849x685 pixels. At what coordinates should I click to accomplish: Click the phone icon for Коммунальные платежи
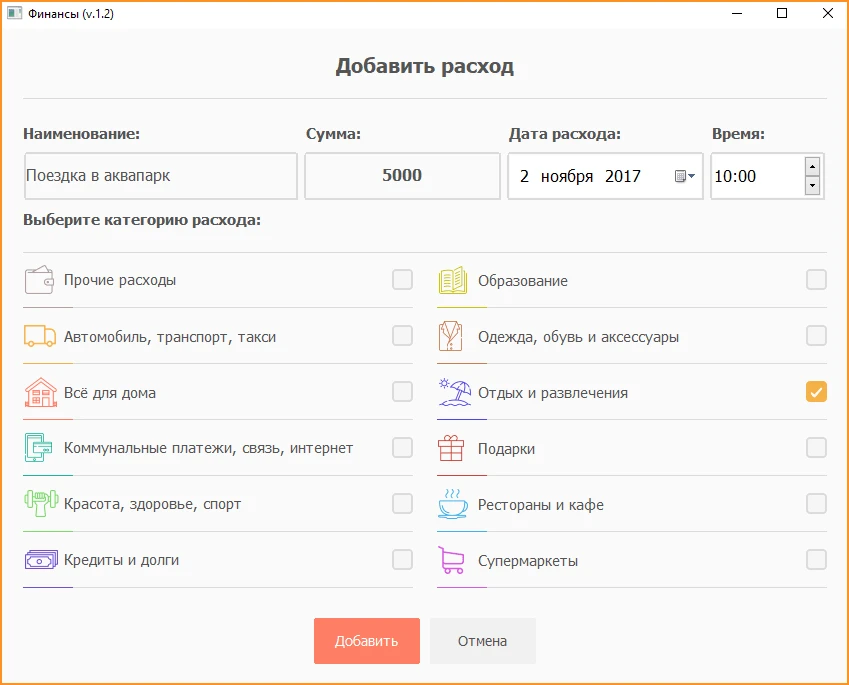coord(39,448)
